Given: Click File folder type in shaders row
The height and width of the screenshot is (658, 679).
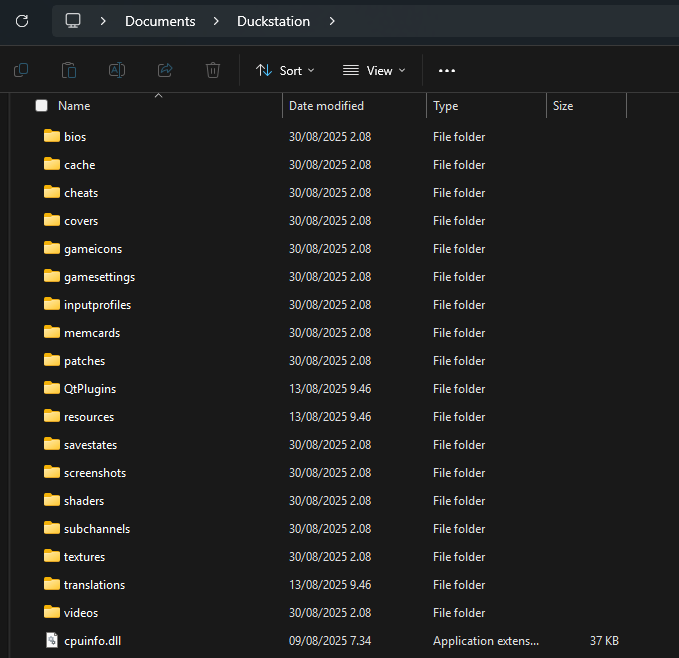Looking at the screenshot, I should click(459, 501).
